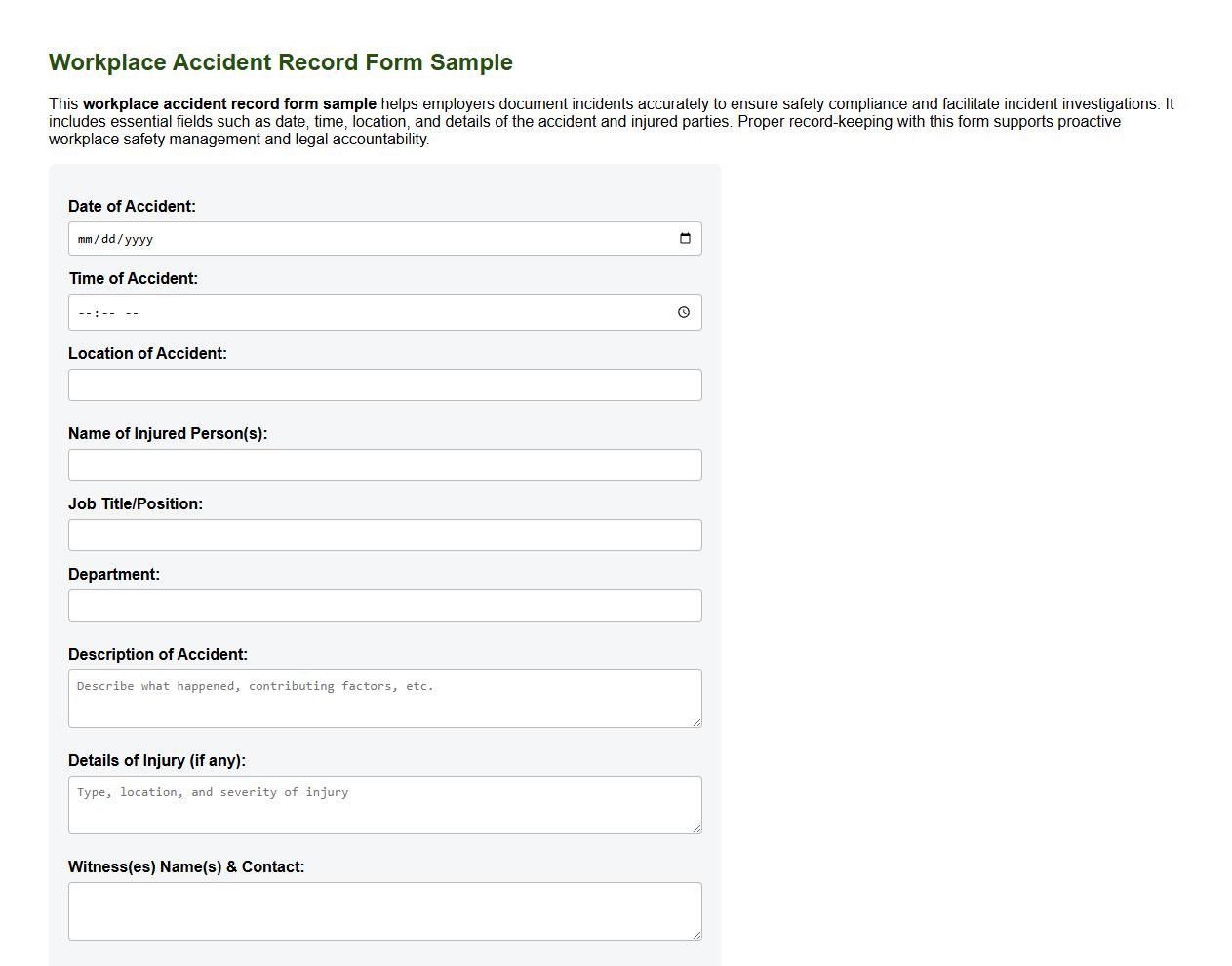Click the Name of Injured Person(s) field
The image size is (1232, 966).
point(384,464)
